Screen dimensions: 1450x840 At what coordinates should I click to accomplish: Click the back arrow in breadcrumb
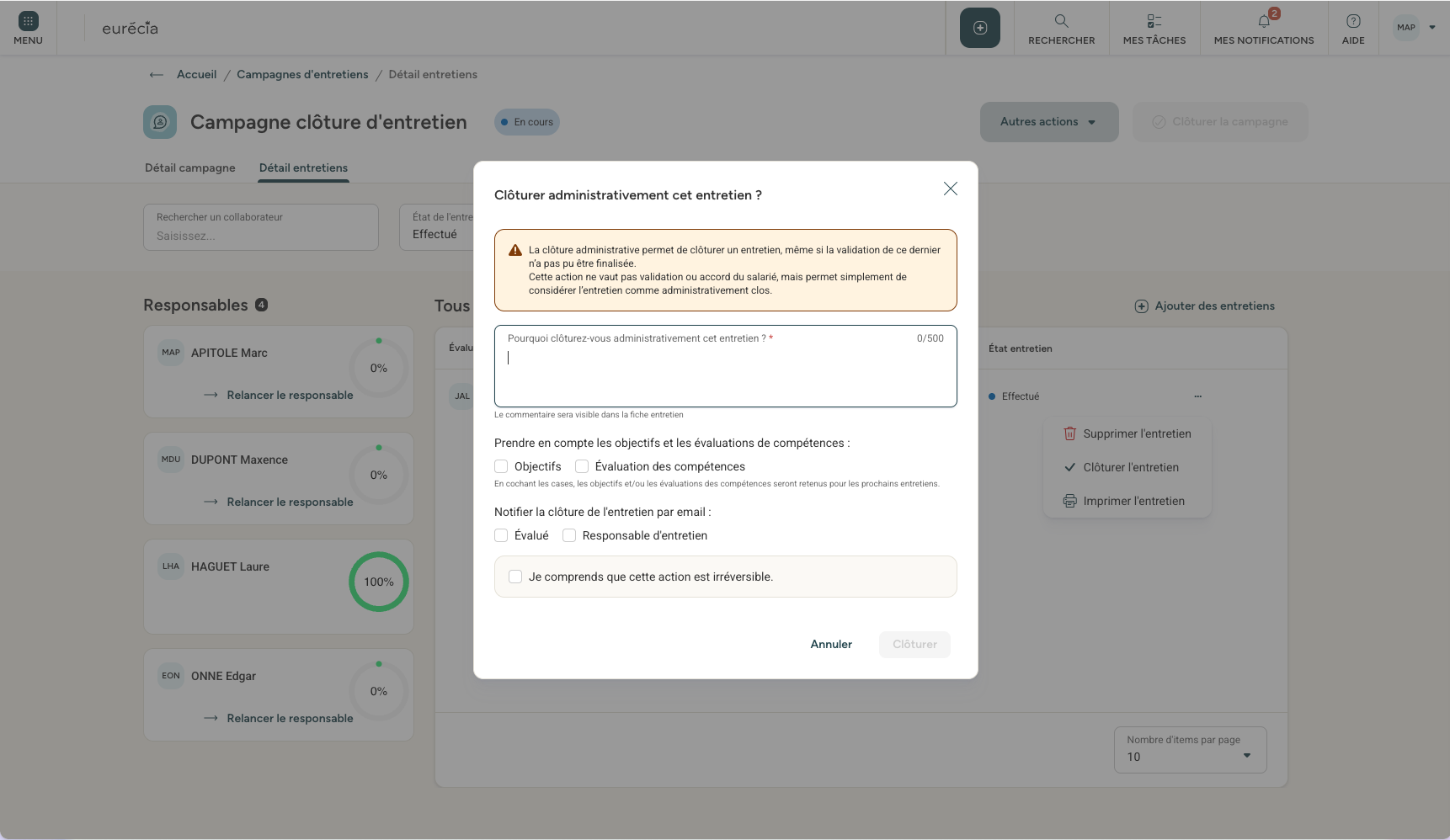[156, 75]
